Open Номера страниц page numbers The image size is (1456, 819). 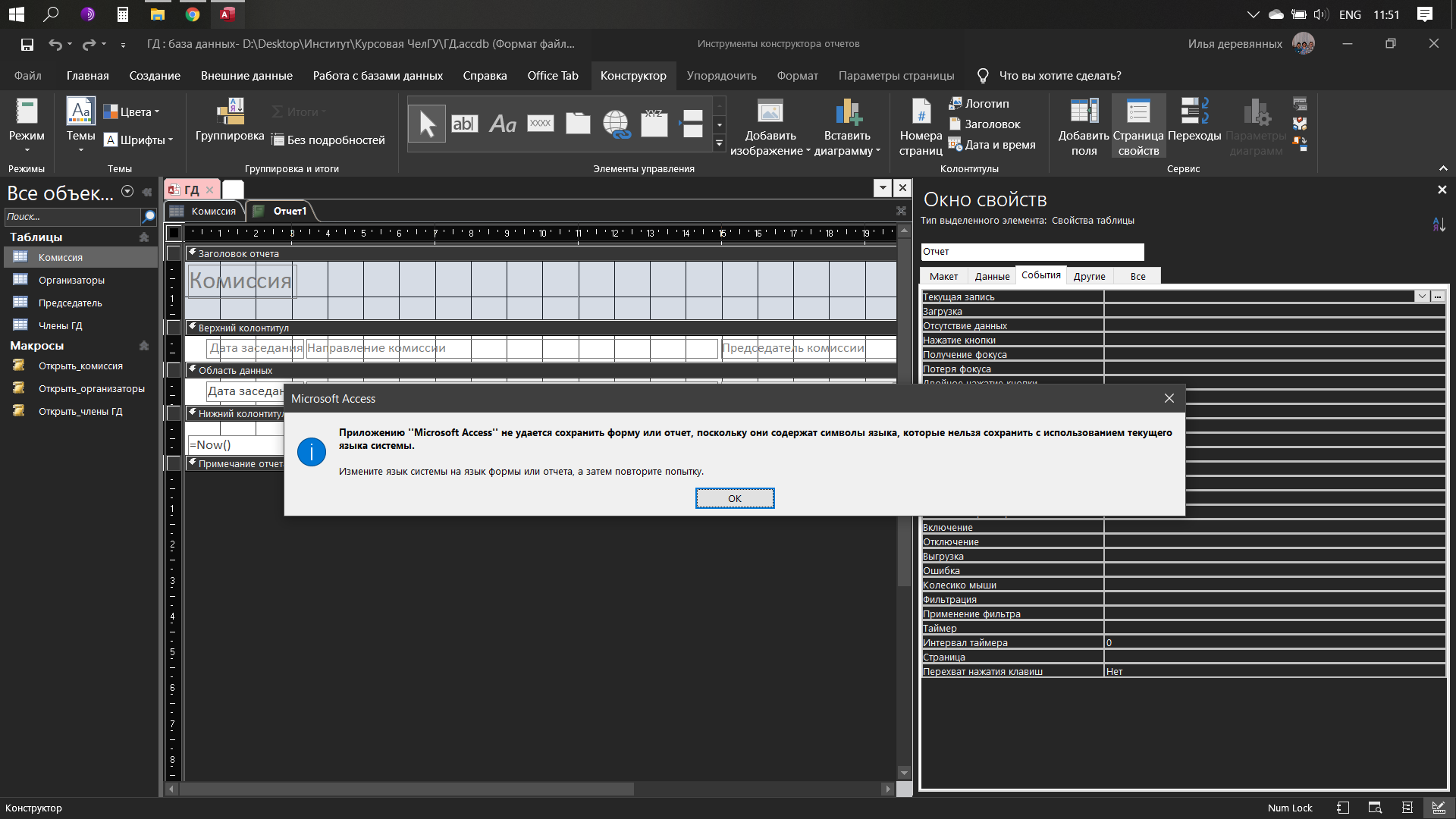click(x=921, y=127)
